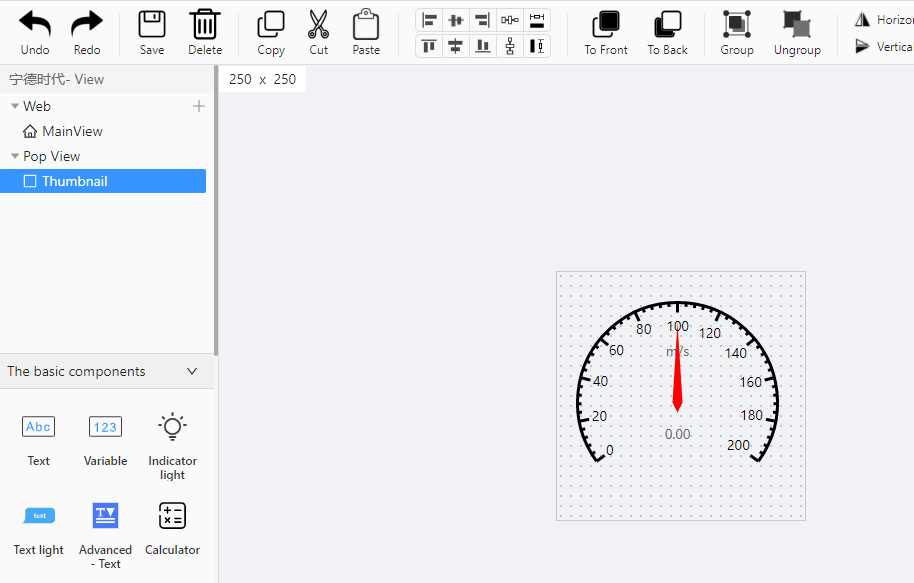Pick the Text component

point(38,441)
